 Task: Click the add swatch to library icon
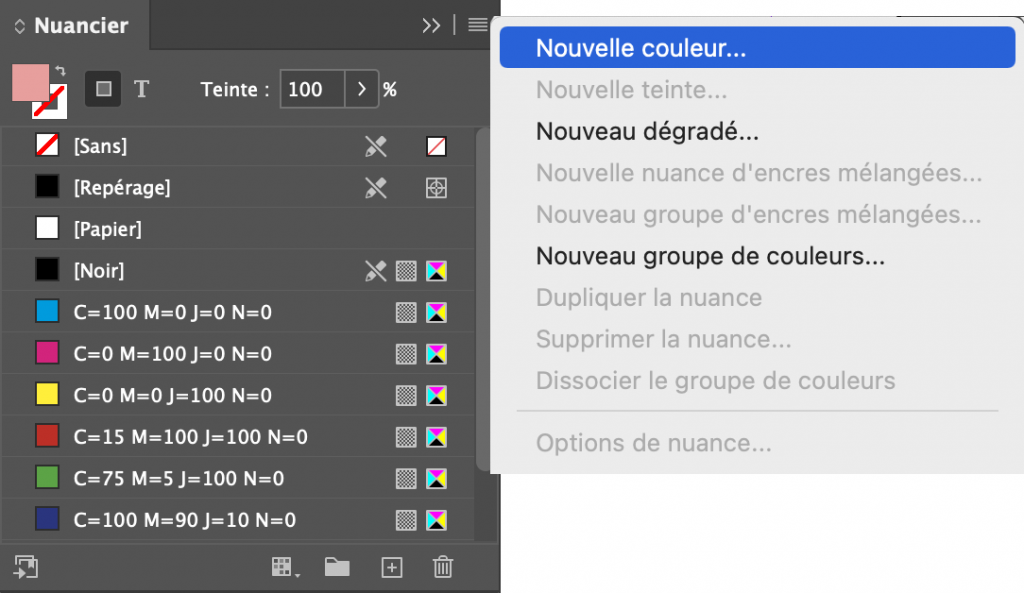pos(24,567)
